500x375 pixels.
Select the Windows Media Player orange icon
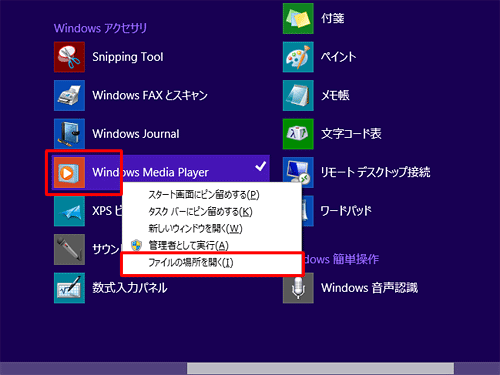pyautogui.click(x=69, y=172)
